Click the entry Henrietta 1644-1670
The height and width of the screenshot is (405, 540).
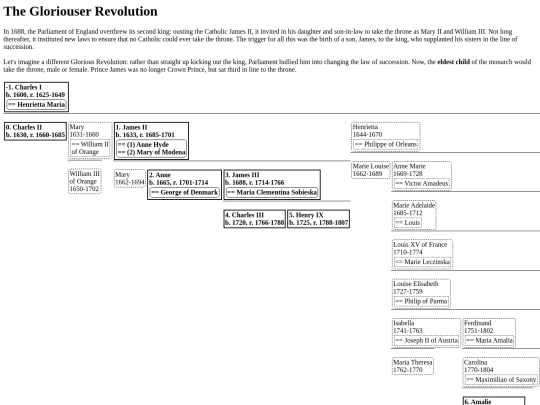(x=386, y=136)
